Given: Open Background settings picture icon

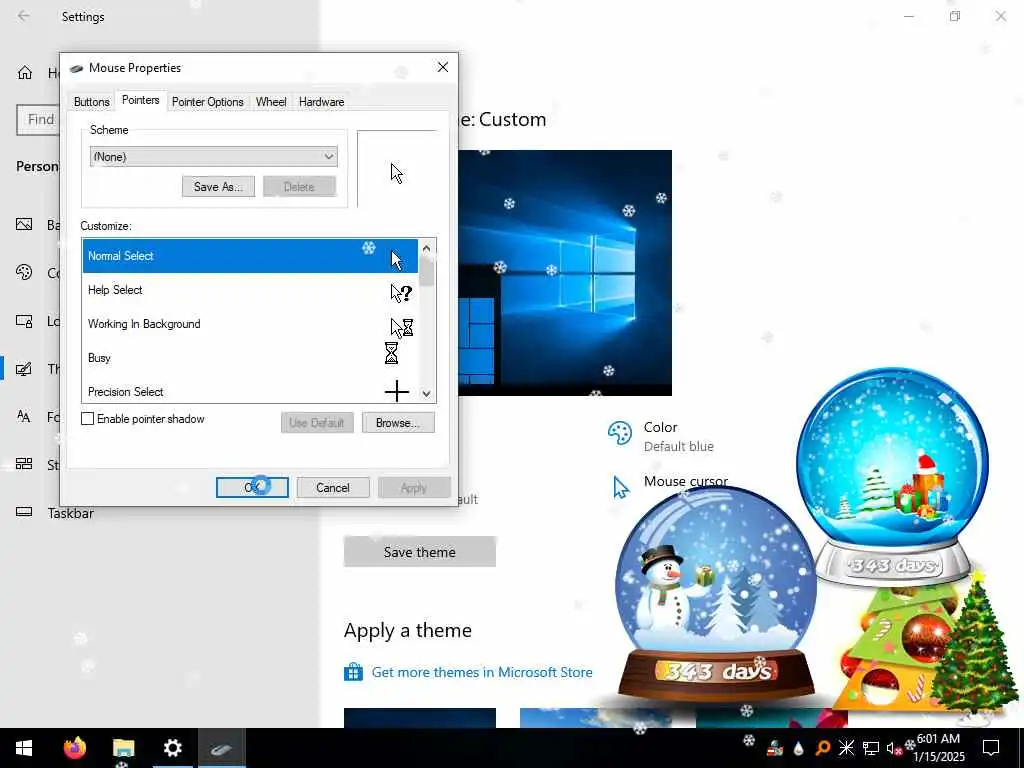Looking at the screenshot, I should coord(24,225).
